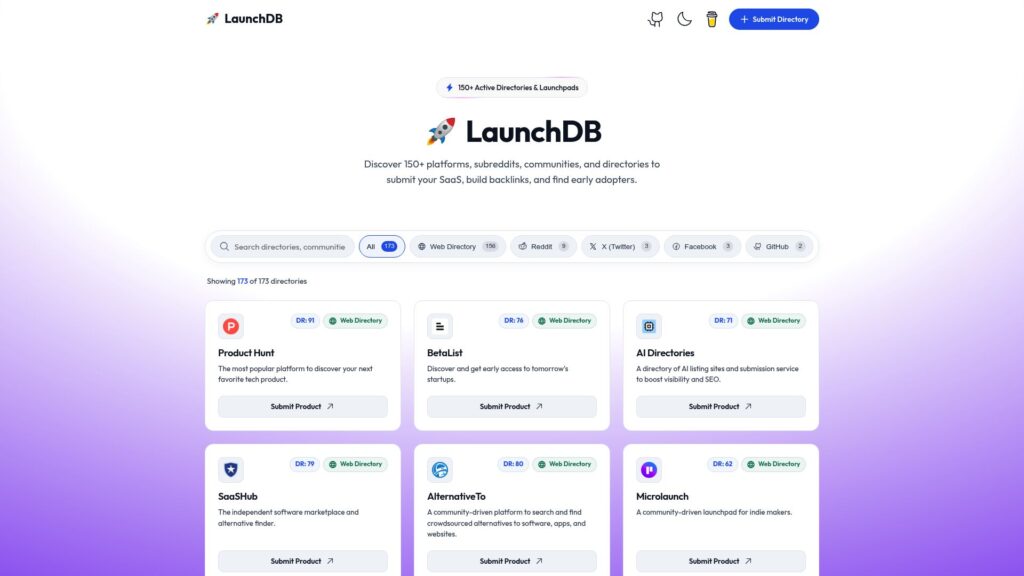Viewport: 1024px width, 576px height.
Task: Filter by Reddit tab
Action: click(543, 247)
